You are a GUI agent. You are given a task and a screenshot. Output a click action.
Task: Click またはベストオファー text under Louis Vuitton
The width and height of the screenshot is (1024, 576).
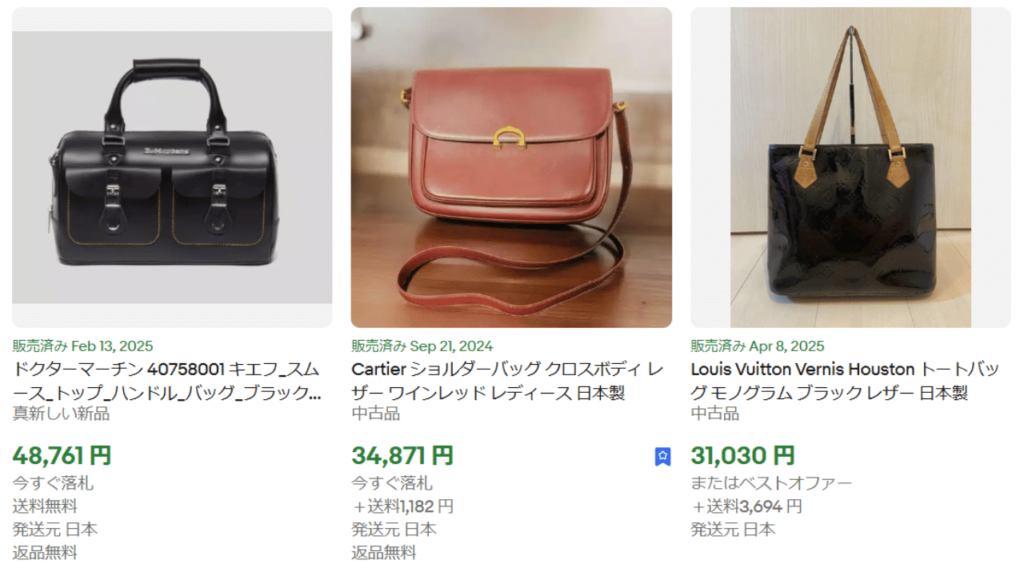[x=771, y=483]
